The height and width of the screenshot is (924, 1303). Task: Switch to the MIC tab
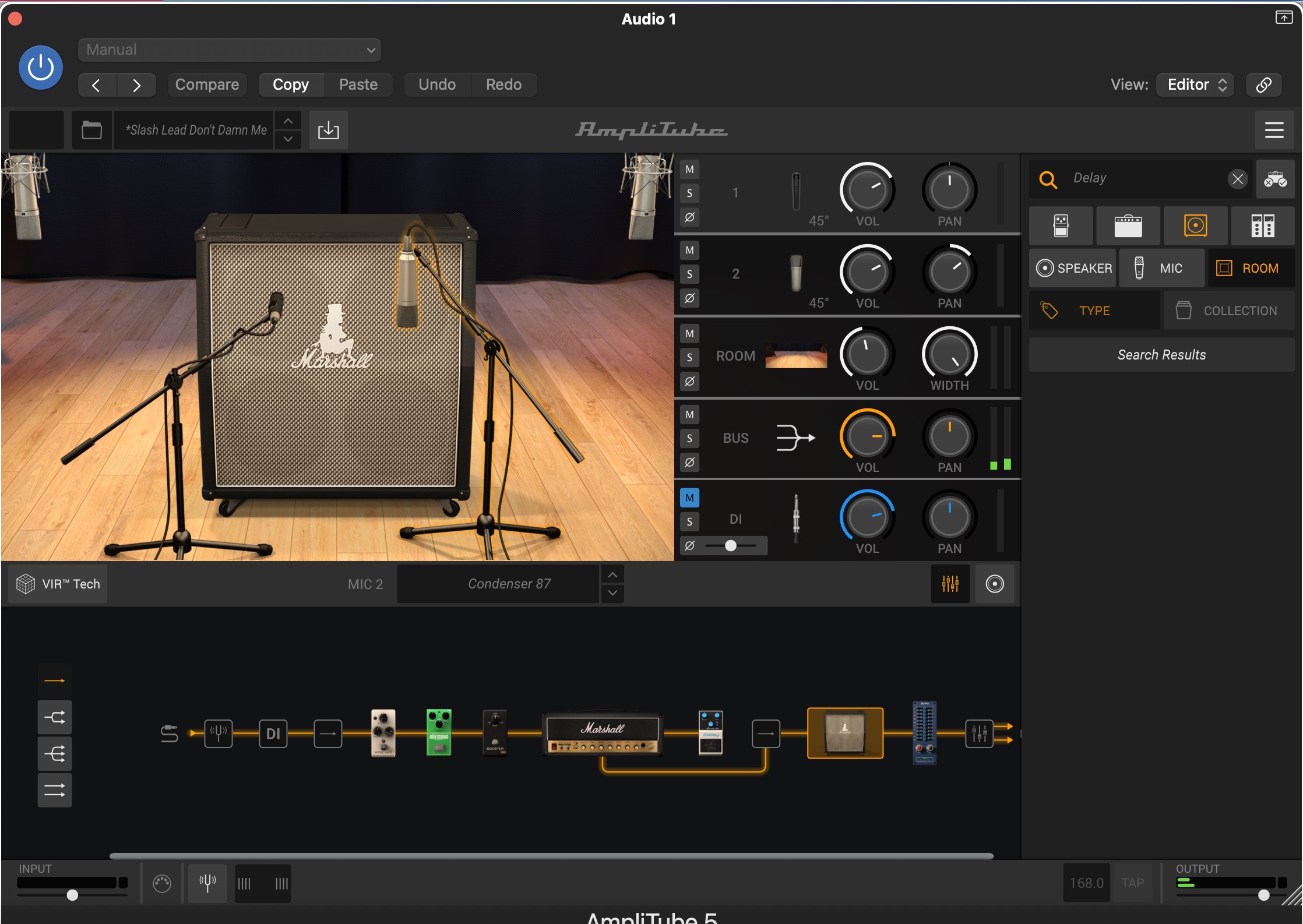tap(1162, 268)
